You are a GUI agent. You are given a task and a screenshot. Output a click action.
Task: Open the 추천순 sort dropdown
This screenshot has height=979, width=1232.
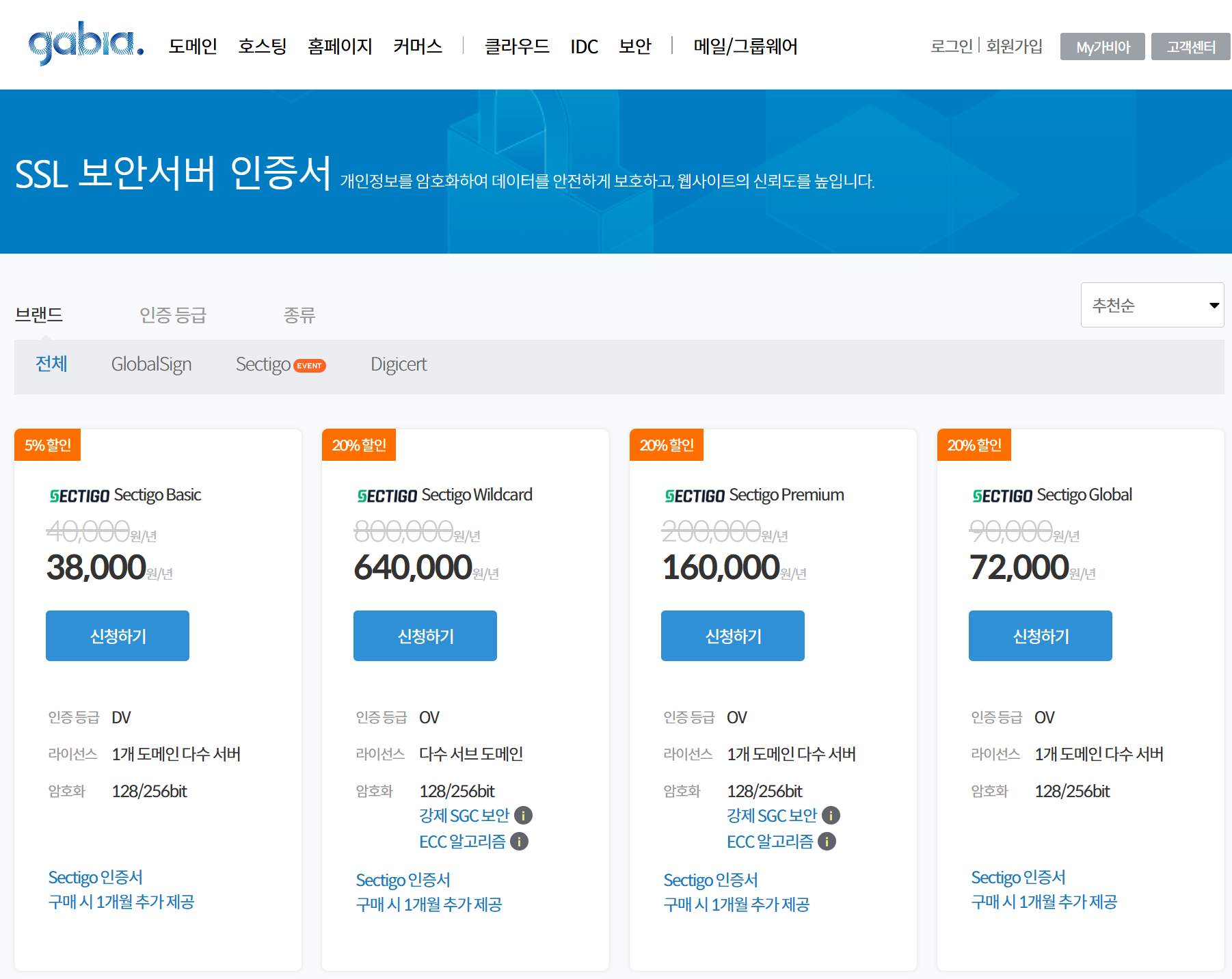click(x=1152, y=305)
